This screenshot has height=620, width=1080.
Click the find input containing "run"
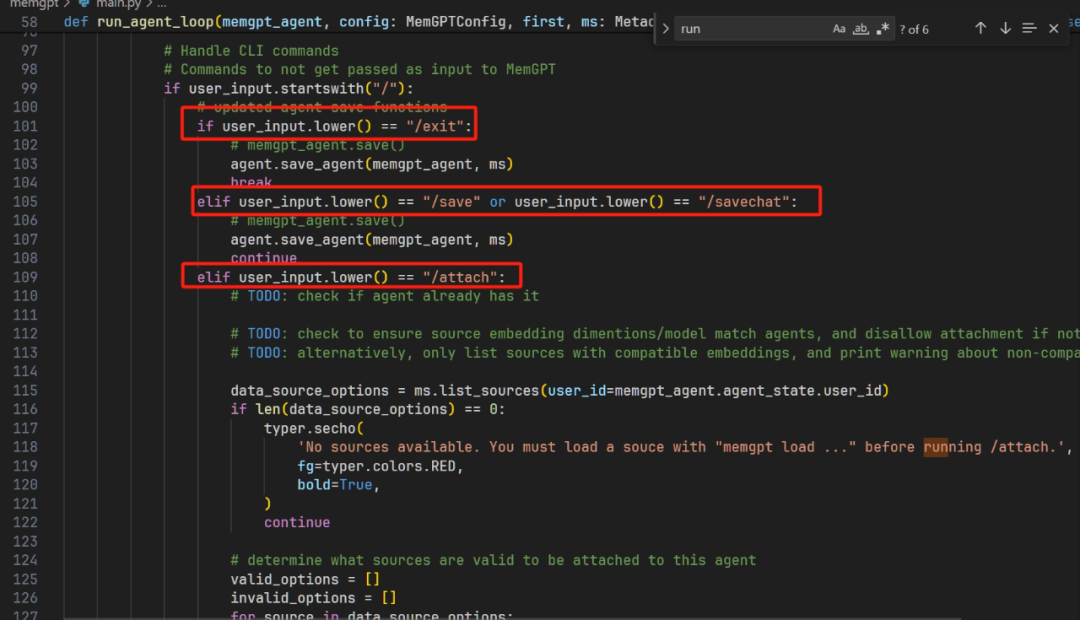[x=750, y=29]
